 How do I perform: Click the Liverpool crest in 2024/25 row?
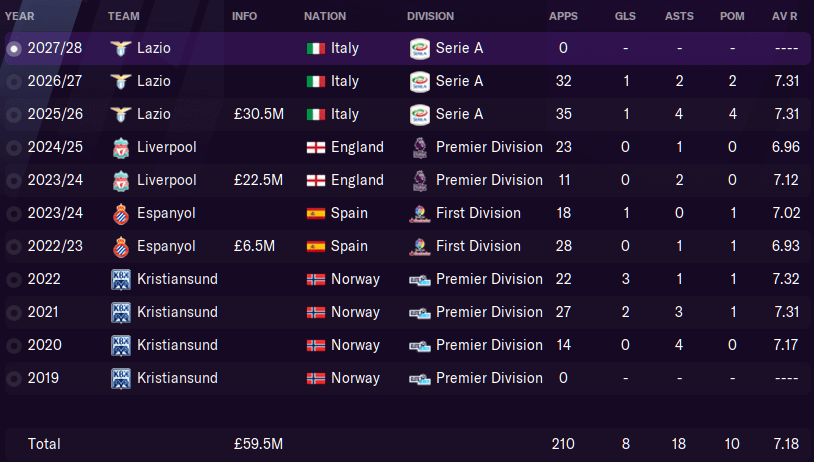pyautogui.click(x=120, y=147)
